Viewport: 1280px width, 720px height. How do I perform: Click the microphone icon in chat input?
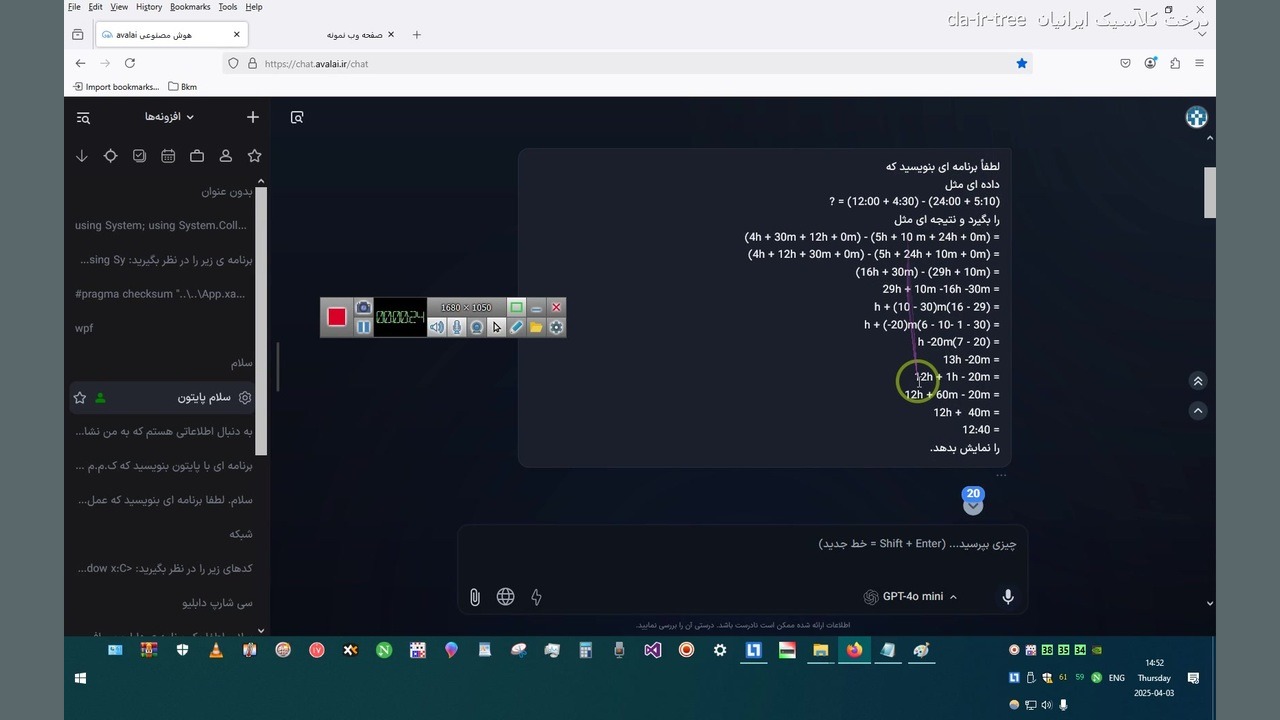pos(1008,597)
